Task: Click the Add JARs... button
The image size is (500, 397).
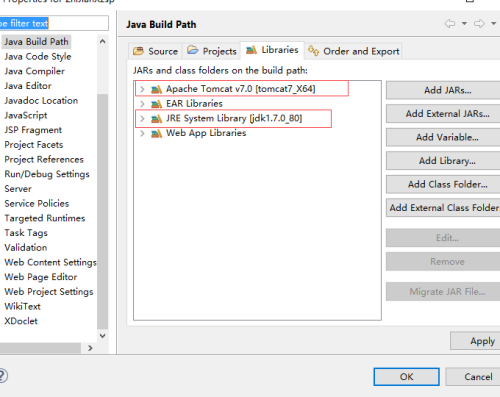Action: tap(443, 90)
